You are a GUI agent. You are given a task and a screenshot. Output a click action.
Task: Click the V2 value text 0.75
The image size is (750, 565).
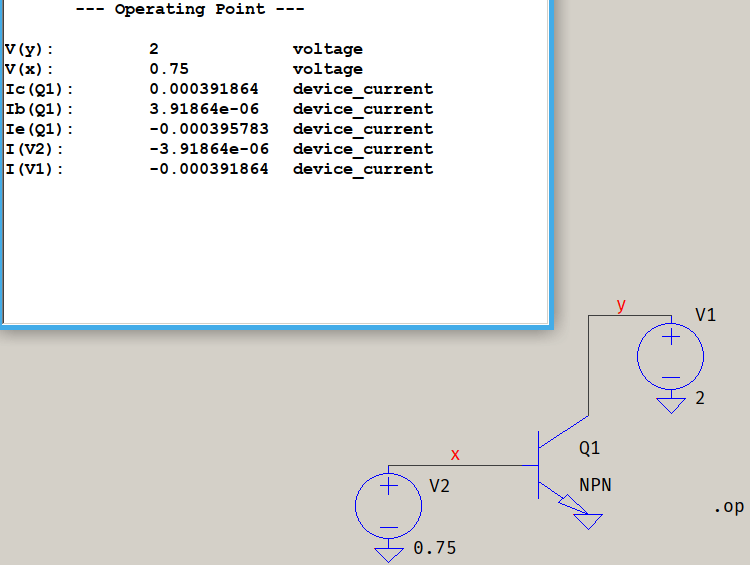pos(435,548)
